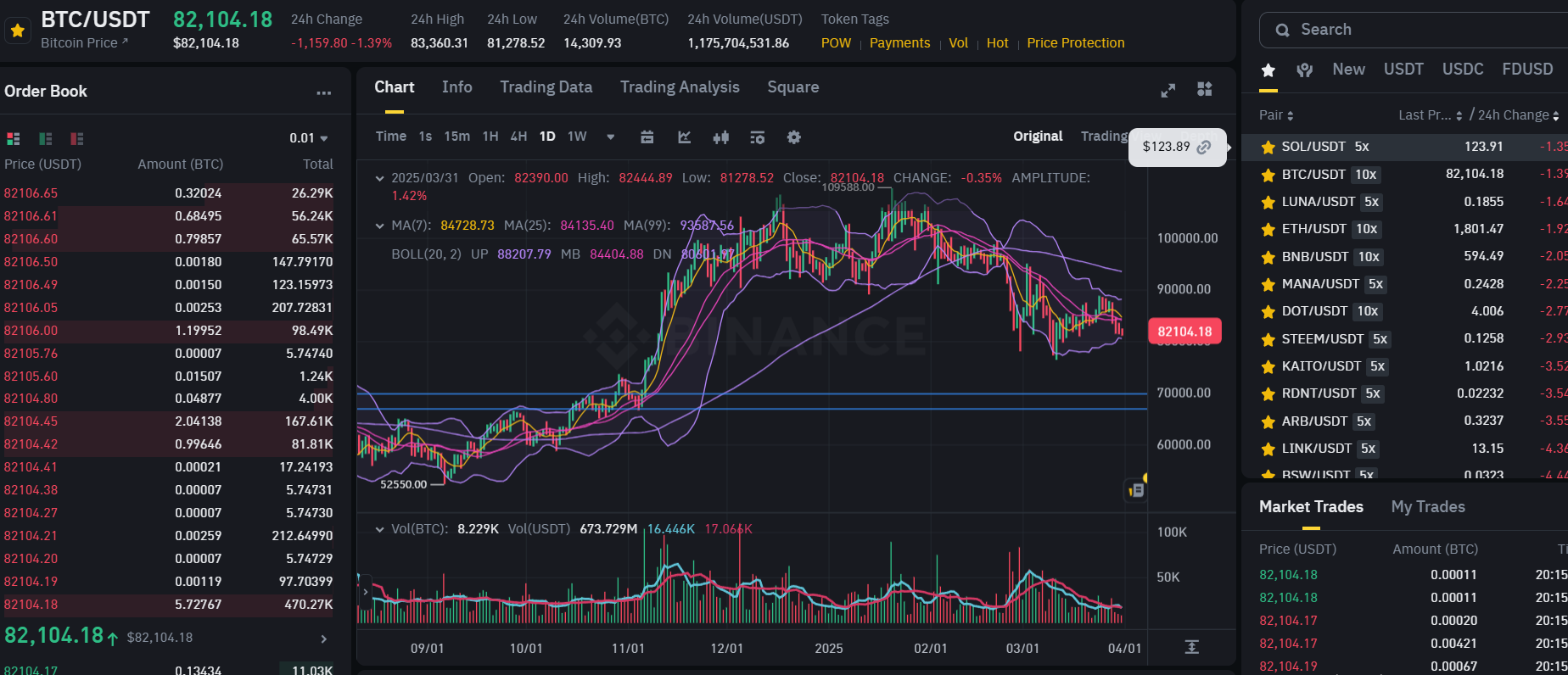Click the arrow beside the 82,104.18 order book price
This screenshot has height=675, width=1568.
tap(323, 639)
